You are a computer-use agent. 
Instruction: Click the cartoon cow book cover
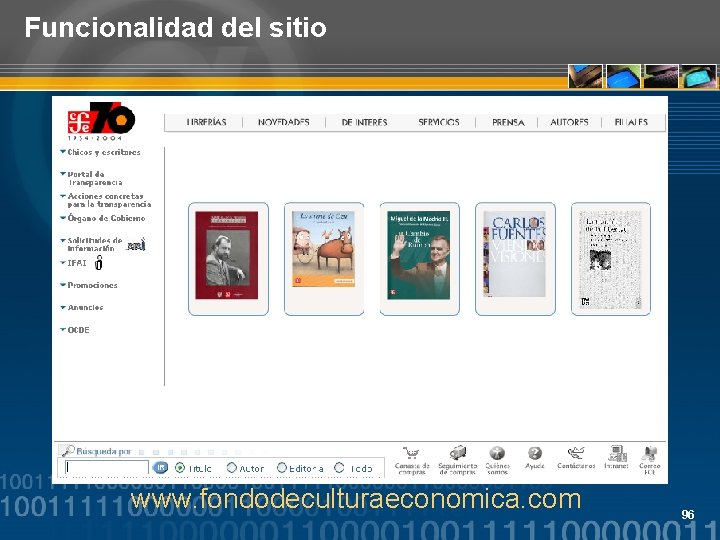tap(323, 249)
